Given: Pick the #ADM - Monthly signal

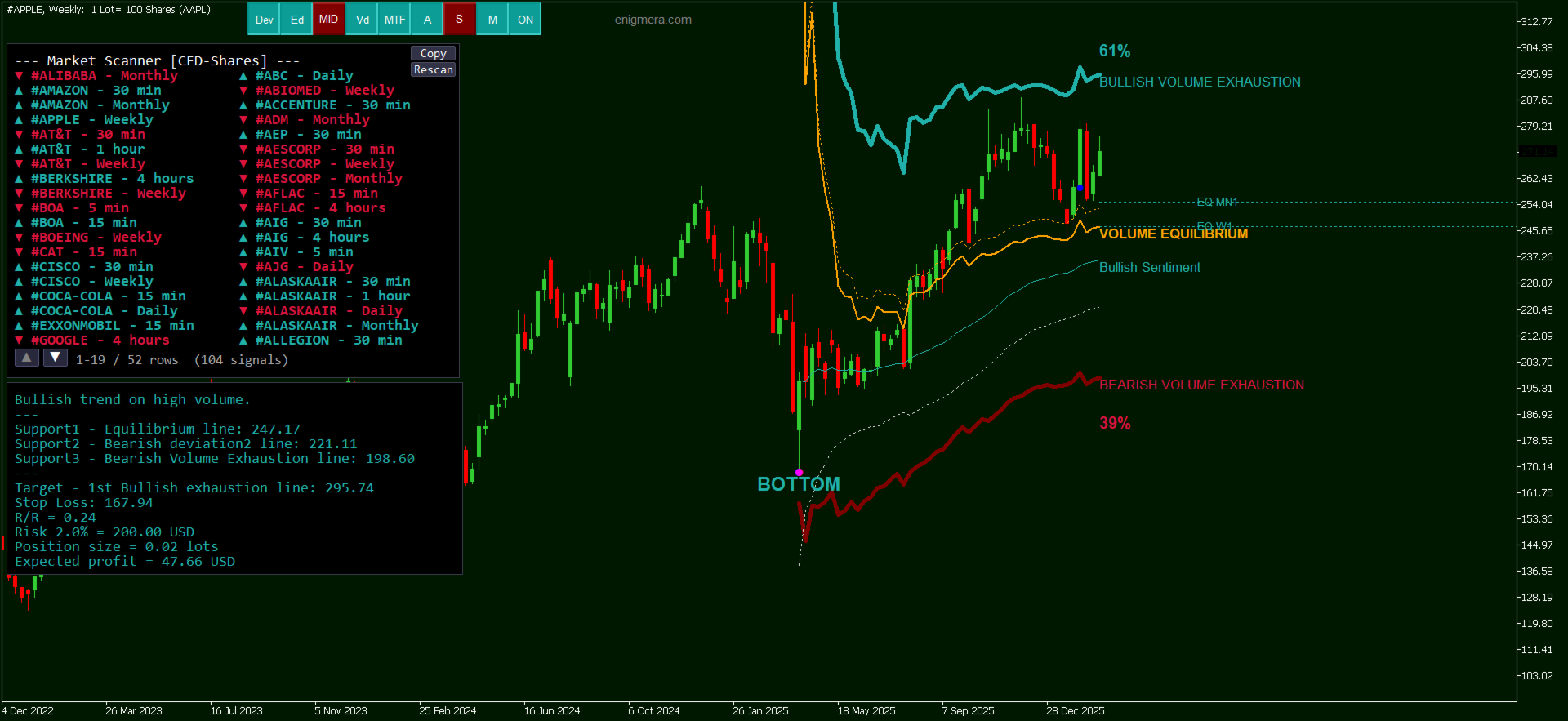Looking at the screenshot, I should tap(305, 120).
